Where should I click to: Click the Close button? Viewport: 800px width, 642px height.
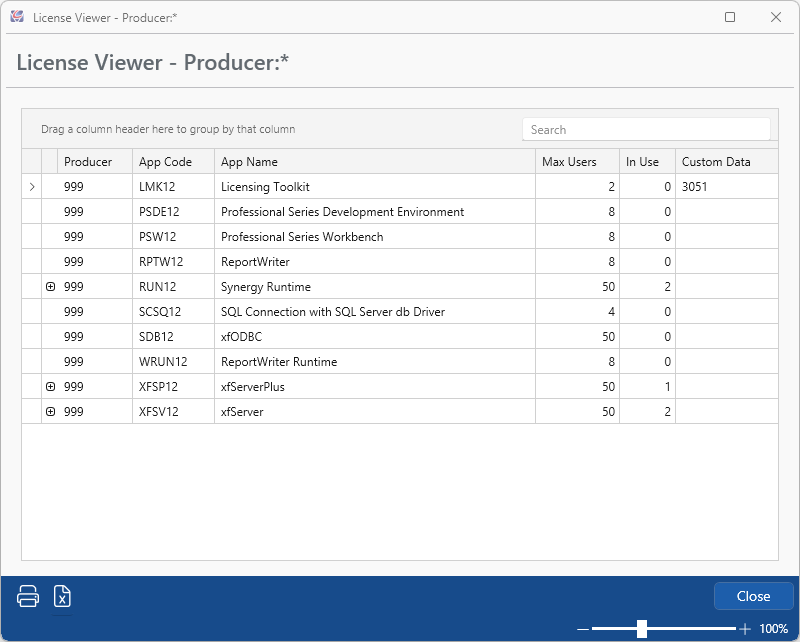(x=753, y=596)
